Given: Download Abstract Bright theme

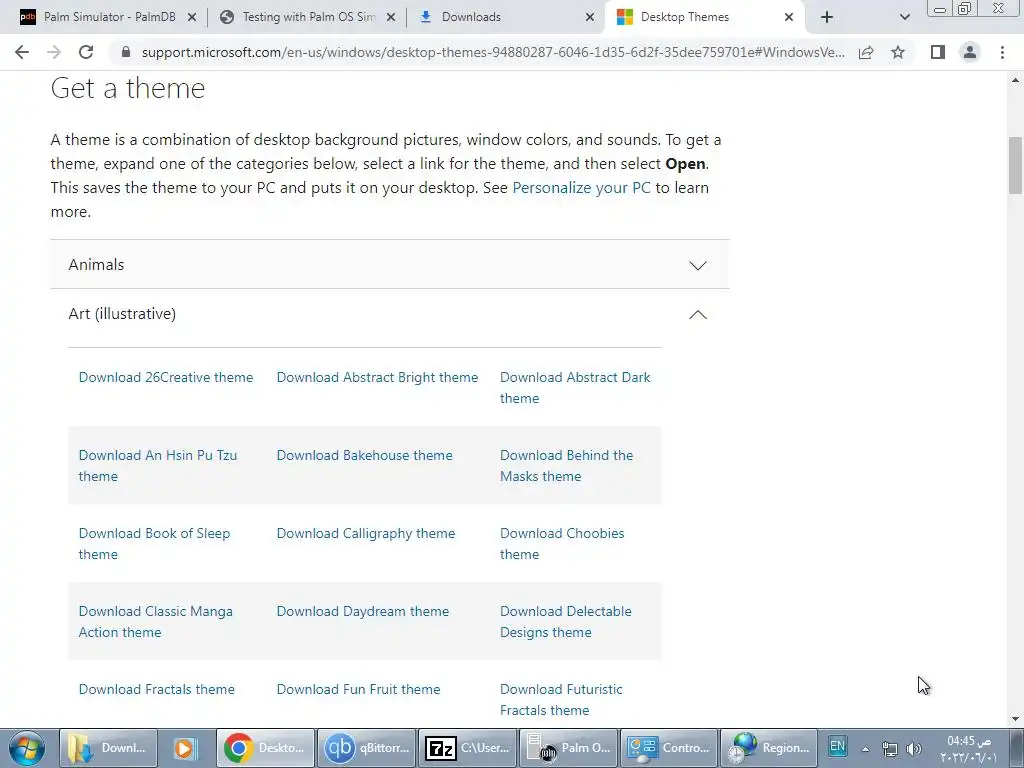Looking at the screenshot, I should [x=377, y=377].
